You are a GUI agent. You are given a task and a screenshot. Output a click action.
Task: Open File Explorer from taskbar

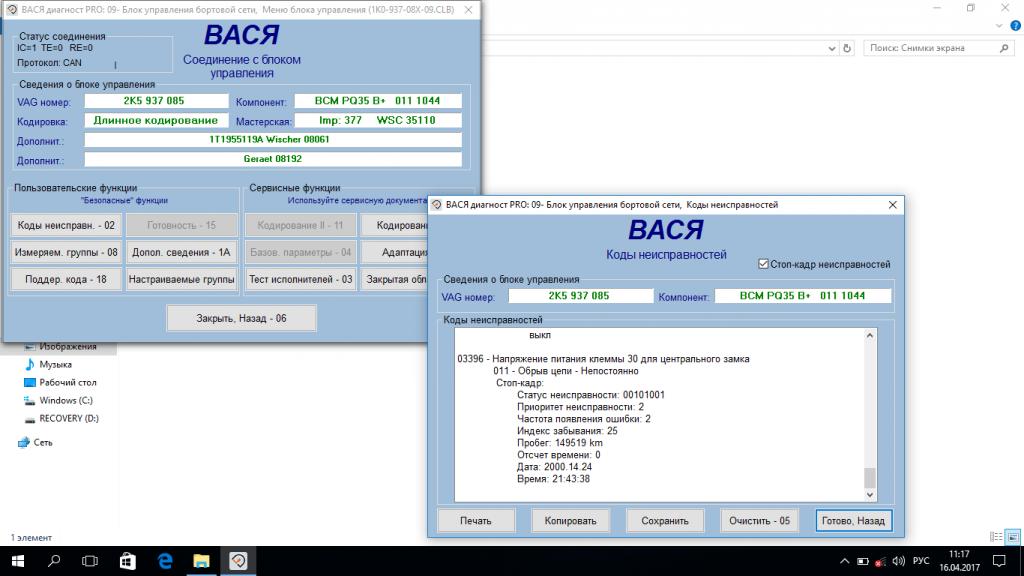point(201,561)
